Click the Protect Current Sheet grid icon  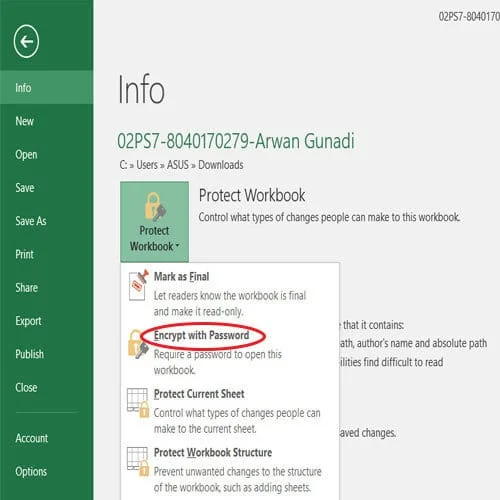[138, 402]
